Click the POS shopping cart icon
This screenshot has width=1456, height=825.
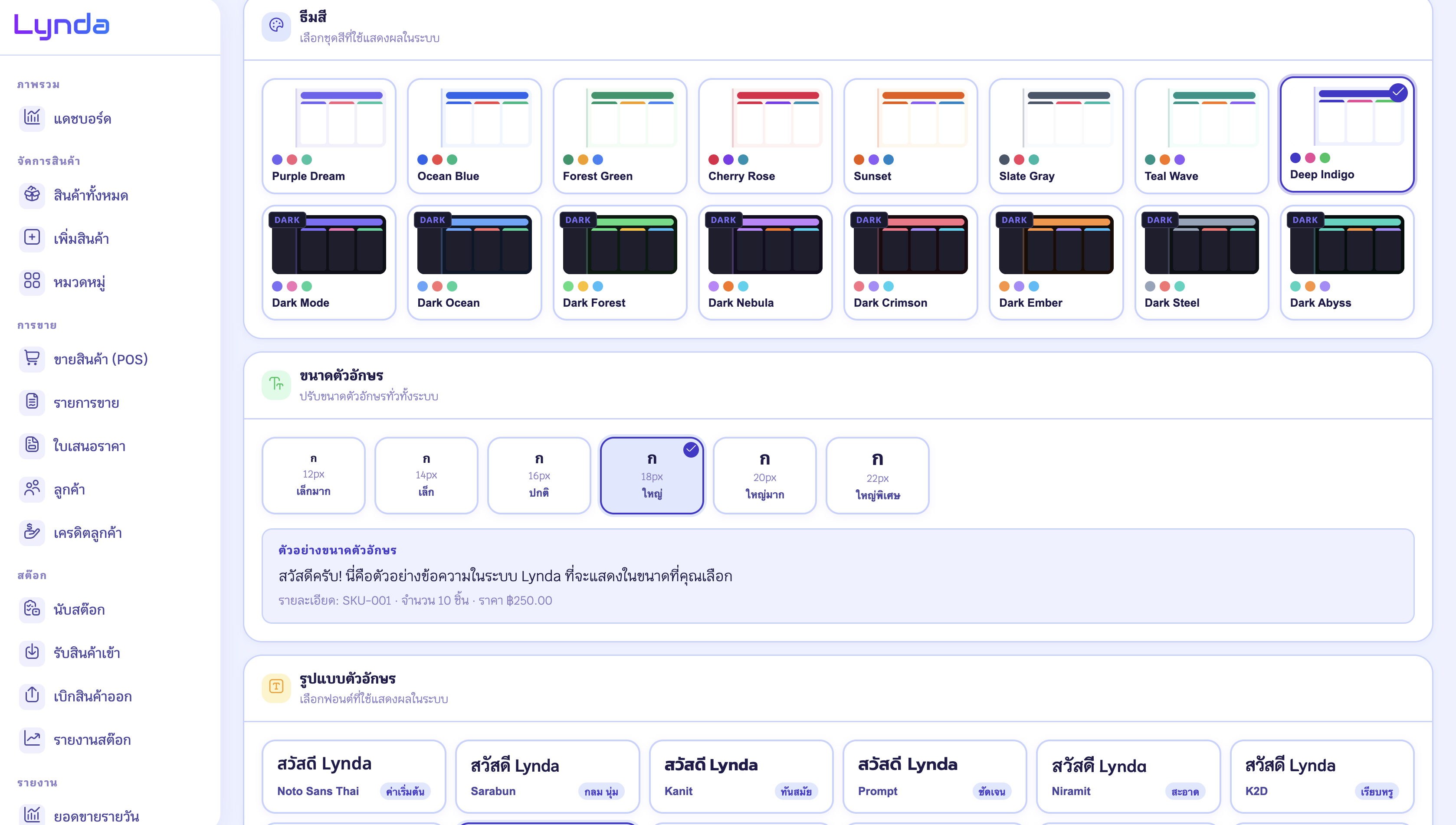click(32, 358)
